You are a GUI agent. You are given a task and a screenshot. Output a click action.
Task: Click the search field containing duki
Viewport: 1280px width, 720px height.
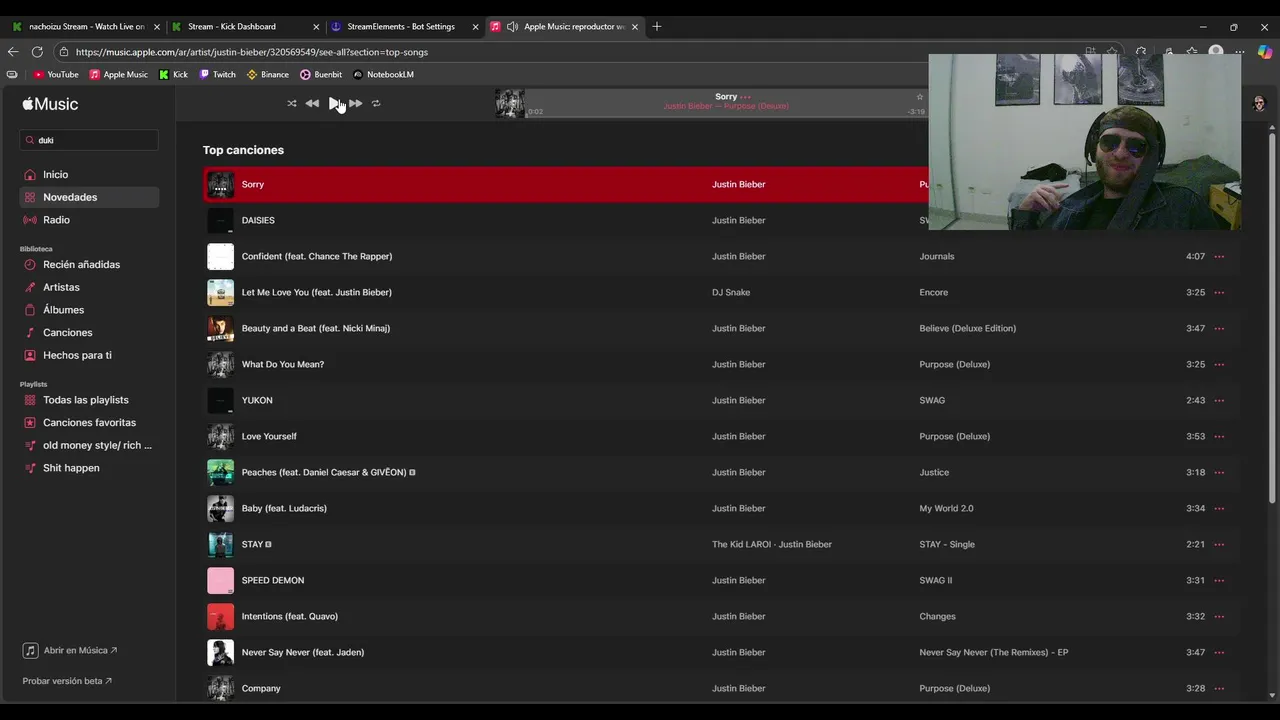tap(89, 140)
